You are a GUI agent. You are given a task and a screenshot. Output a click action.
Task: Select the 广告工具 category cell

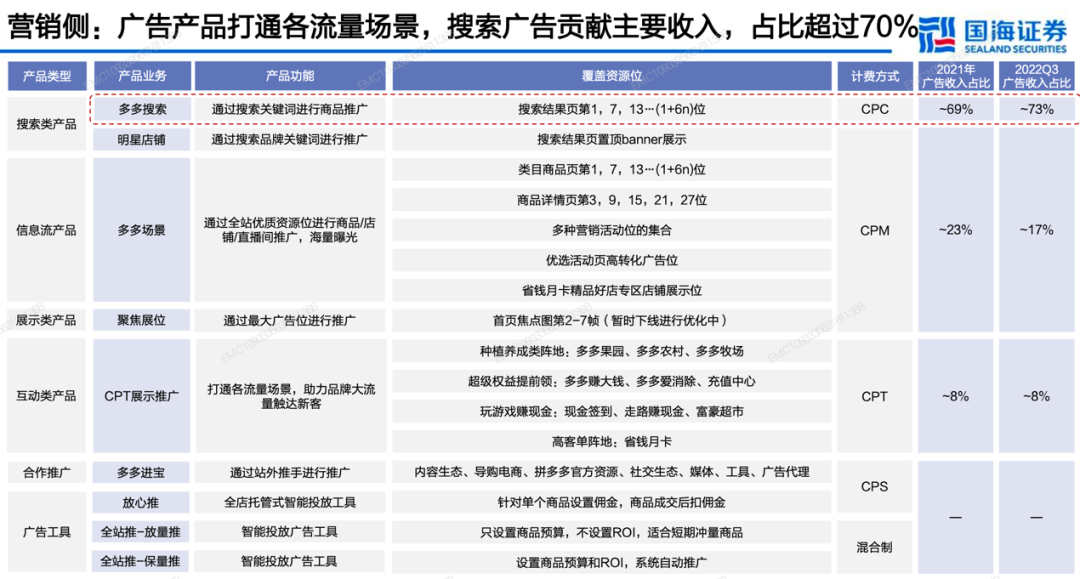[47, 531]
